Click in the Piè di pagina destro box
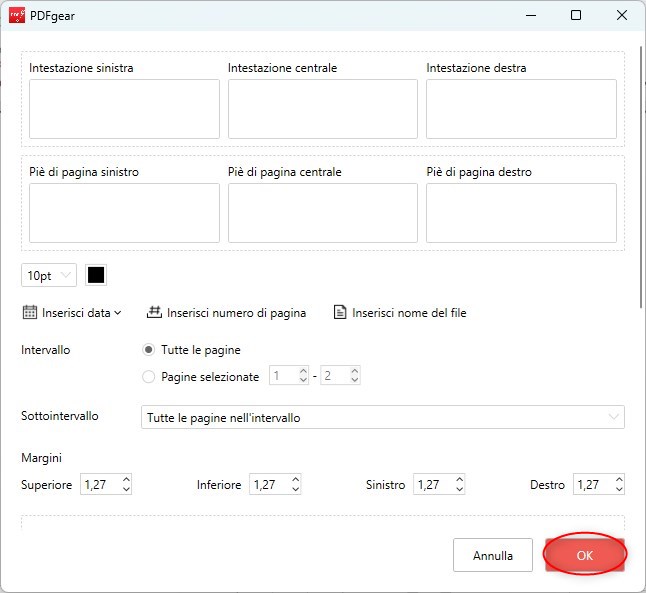Viewport: 646px width, 593px height. pos(521,213)
